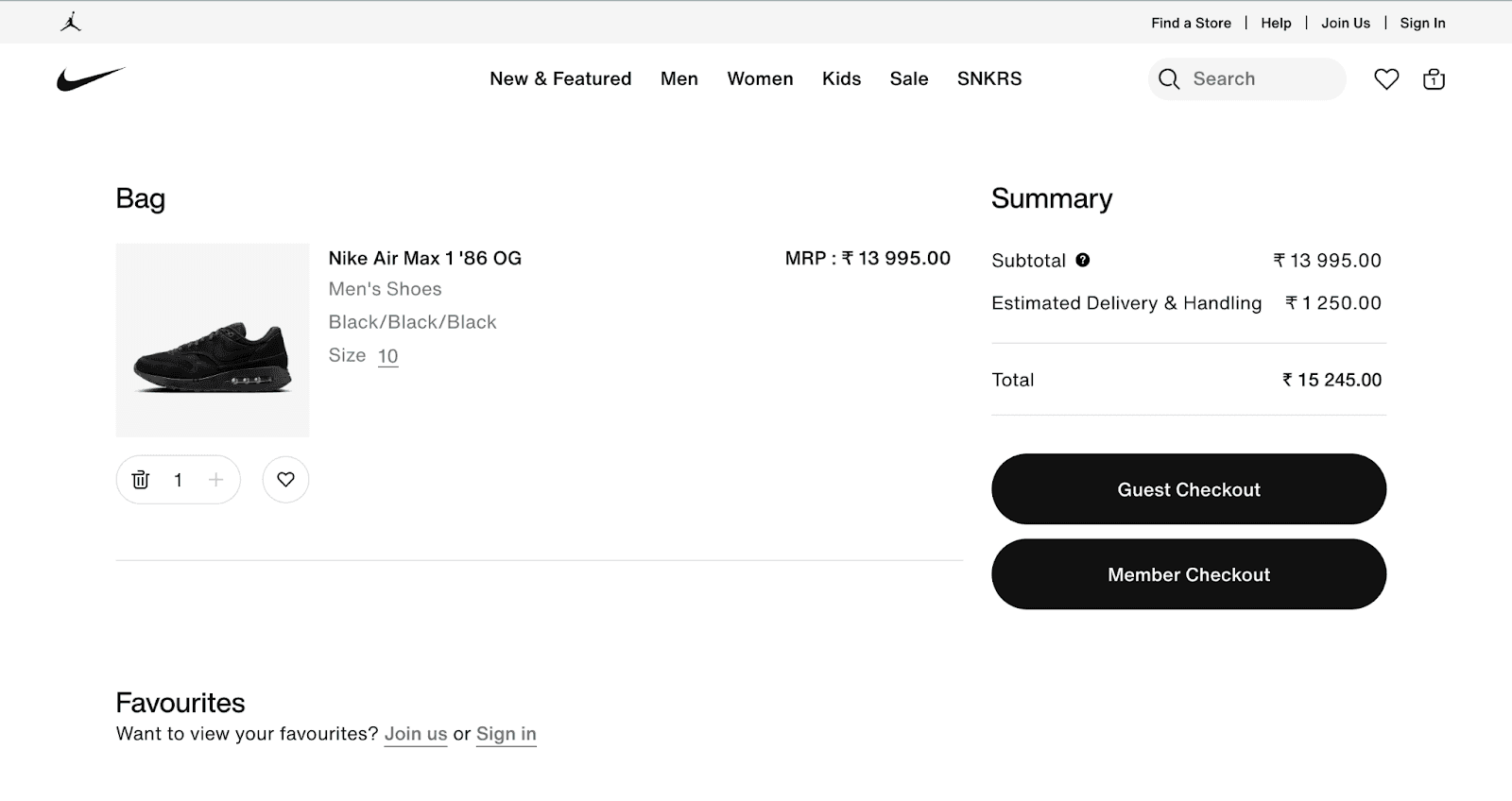Click the Bag heading

pos(140,198)
